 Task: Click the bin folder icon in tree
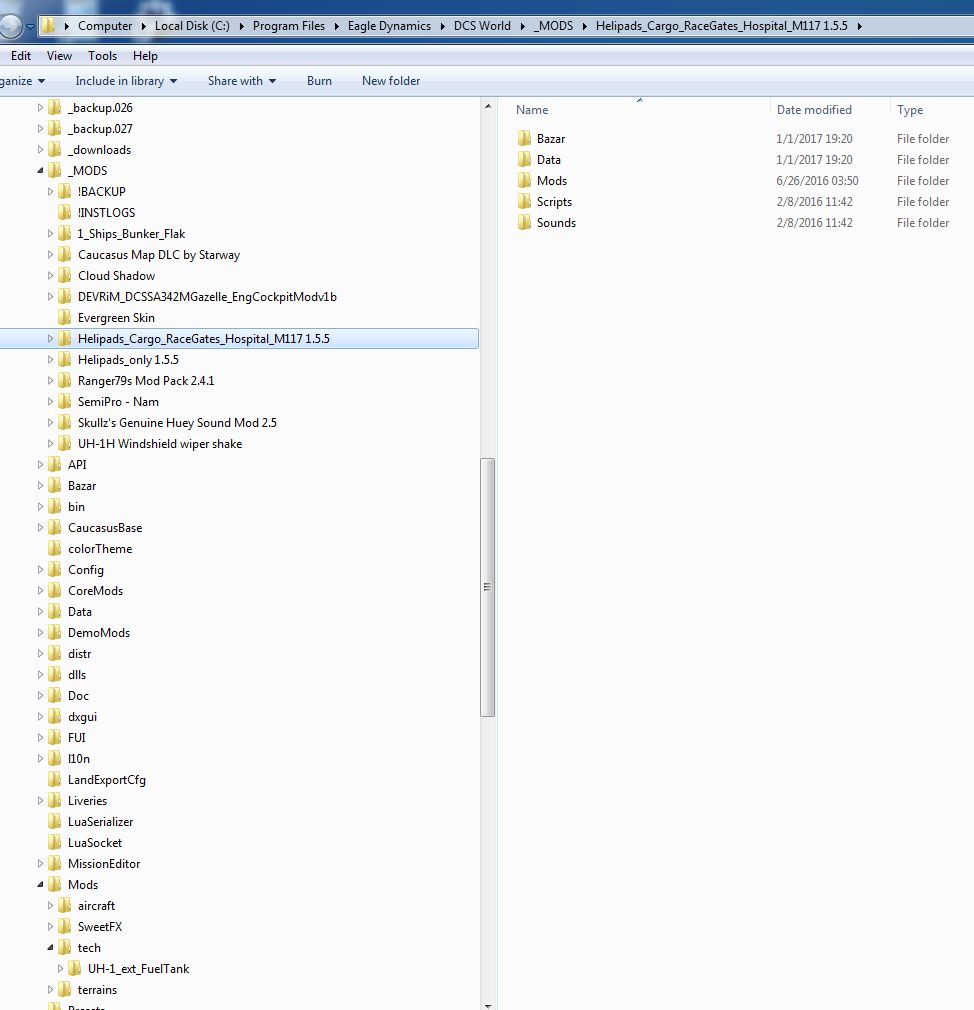55,507
